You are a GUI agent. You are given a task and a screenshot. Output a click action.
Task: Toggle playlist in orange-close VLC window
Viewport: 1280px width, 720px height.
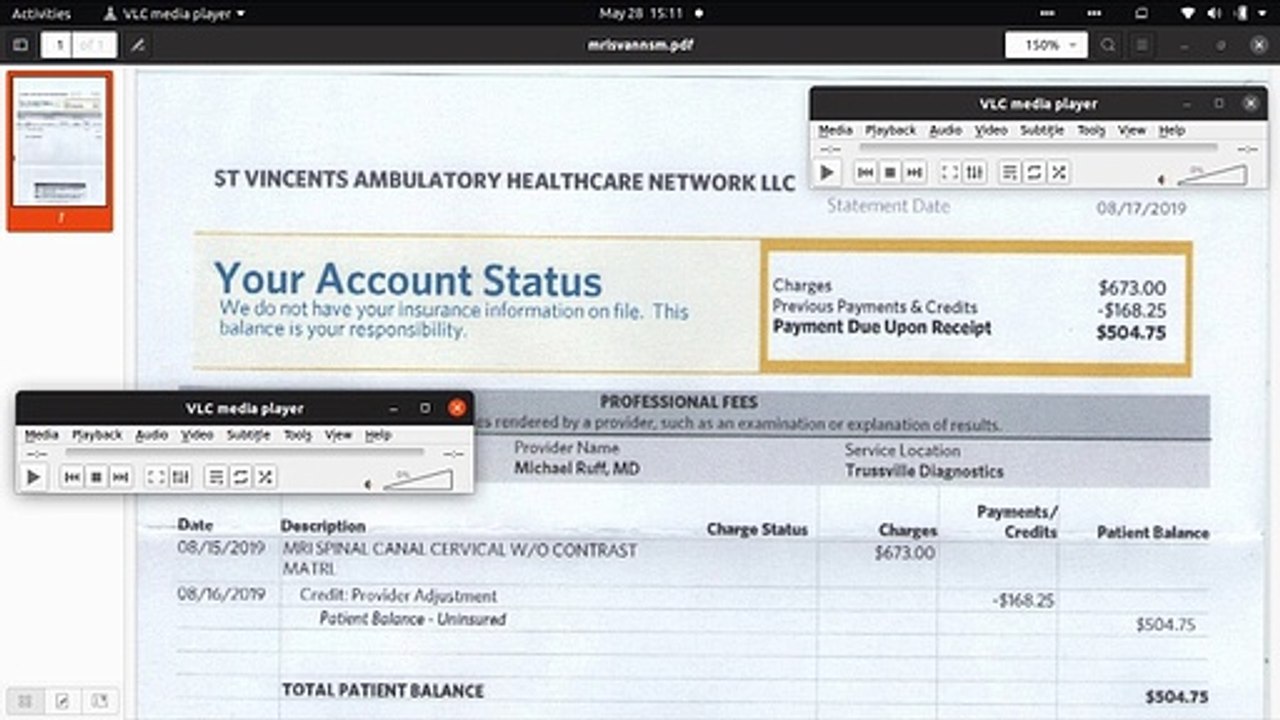click(216, 477)
